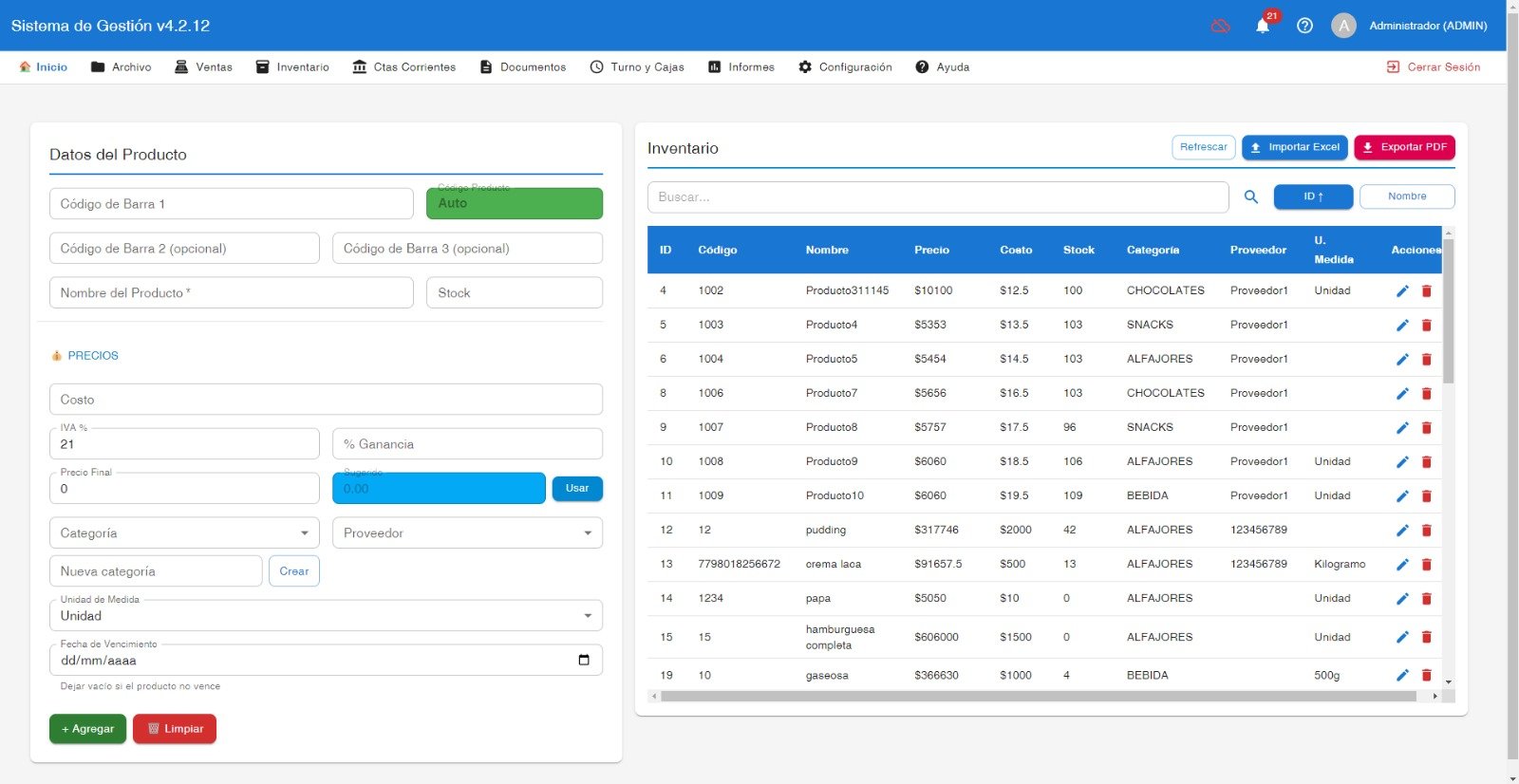Delete the pudding row with trash icon
The width and height of the screenshot is (1519, 784).
1426,531
